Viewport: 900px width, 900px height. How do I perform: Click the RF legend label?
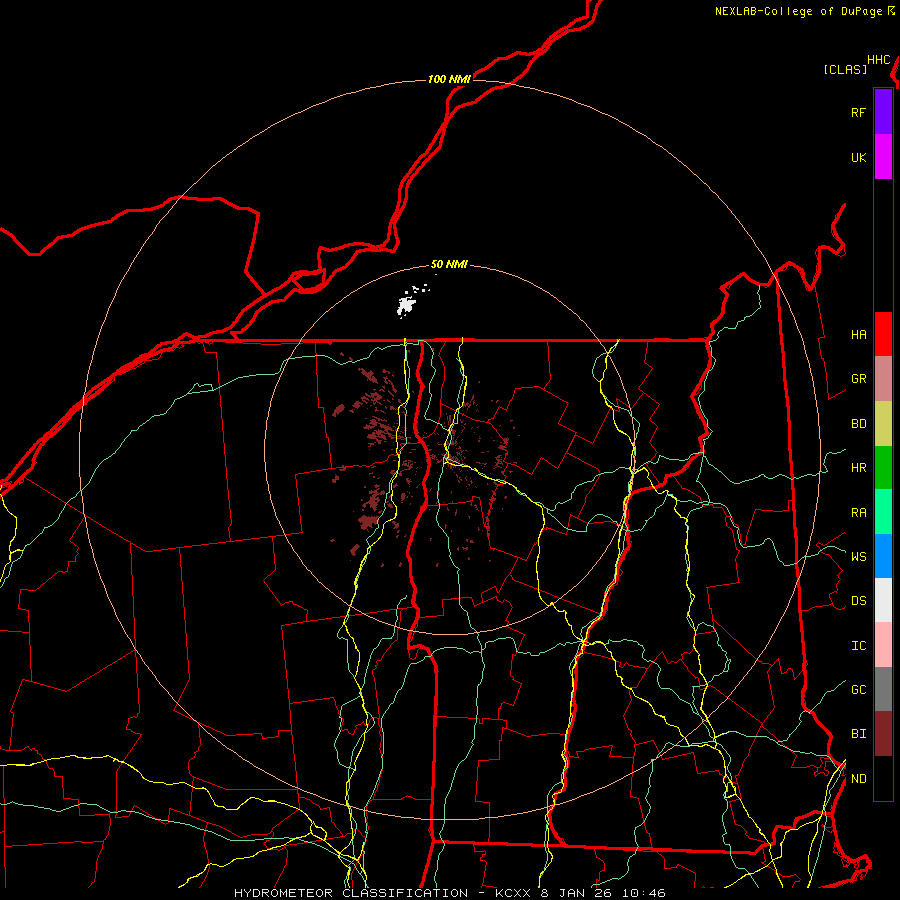click(x=858, y=112)
